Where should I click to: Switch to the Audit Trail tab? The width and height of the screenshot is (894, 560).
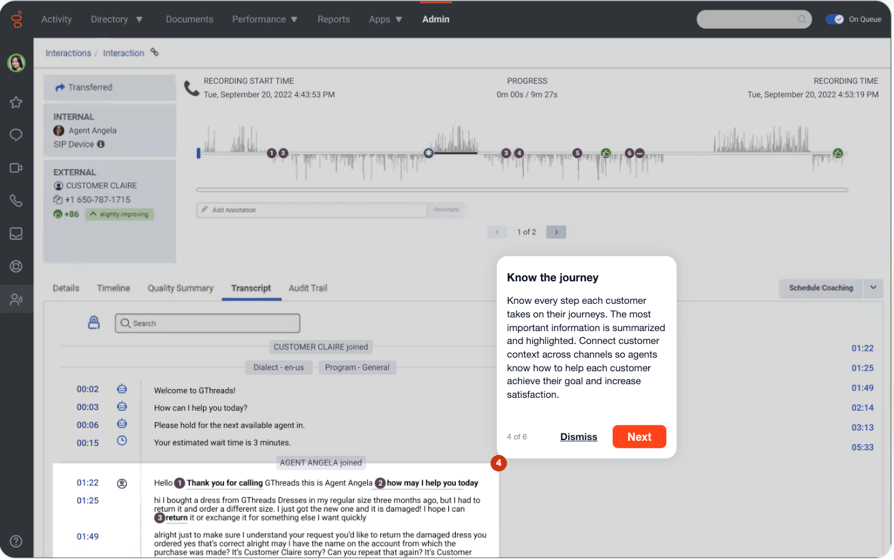point(308,288)
